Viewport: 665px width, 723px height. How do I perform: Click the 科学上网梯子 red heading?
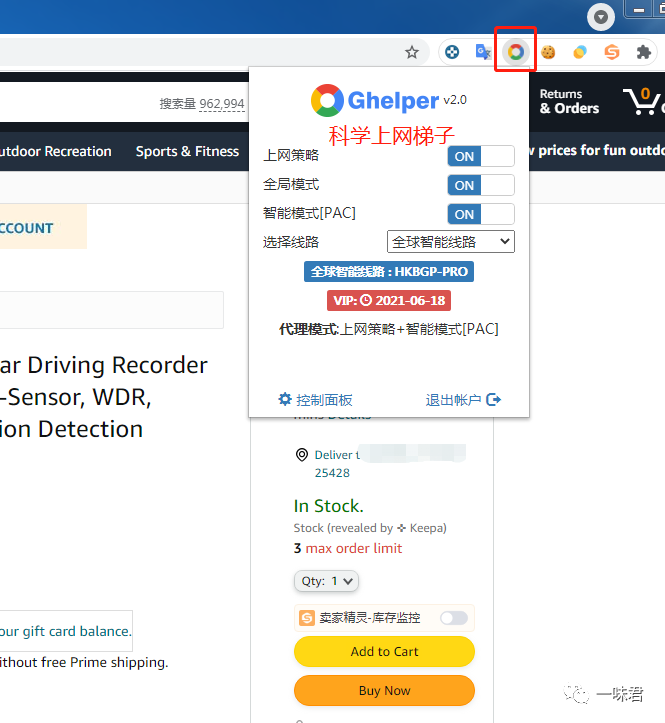click(392, 136)
